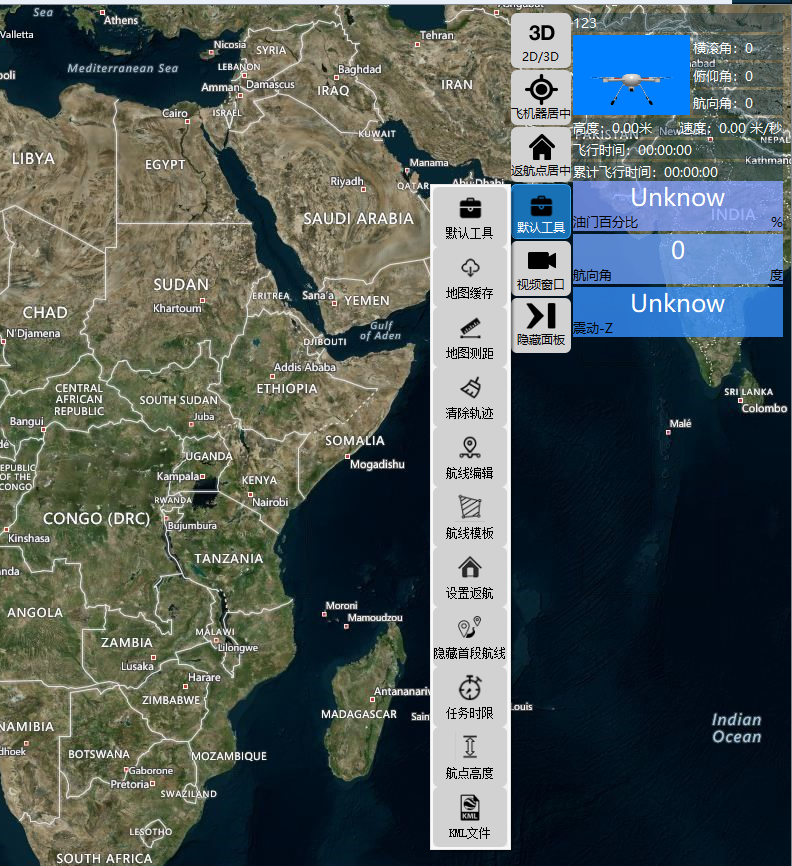Toggle the 2D/3D map view button
The height and width of the screenshot is (866, 792).
[x=541, y=42]
